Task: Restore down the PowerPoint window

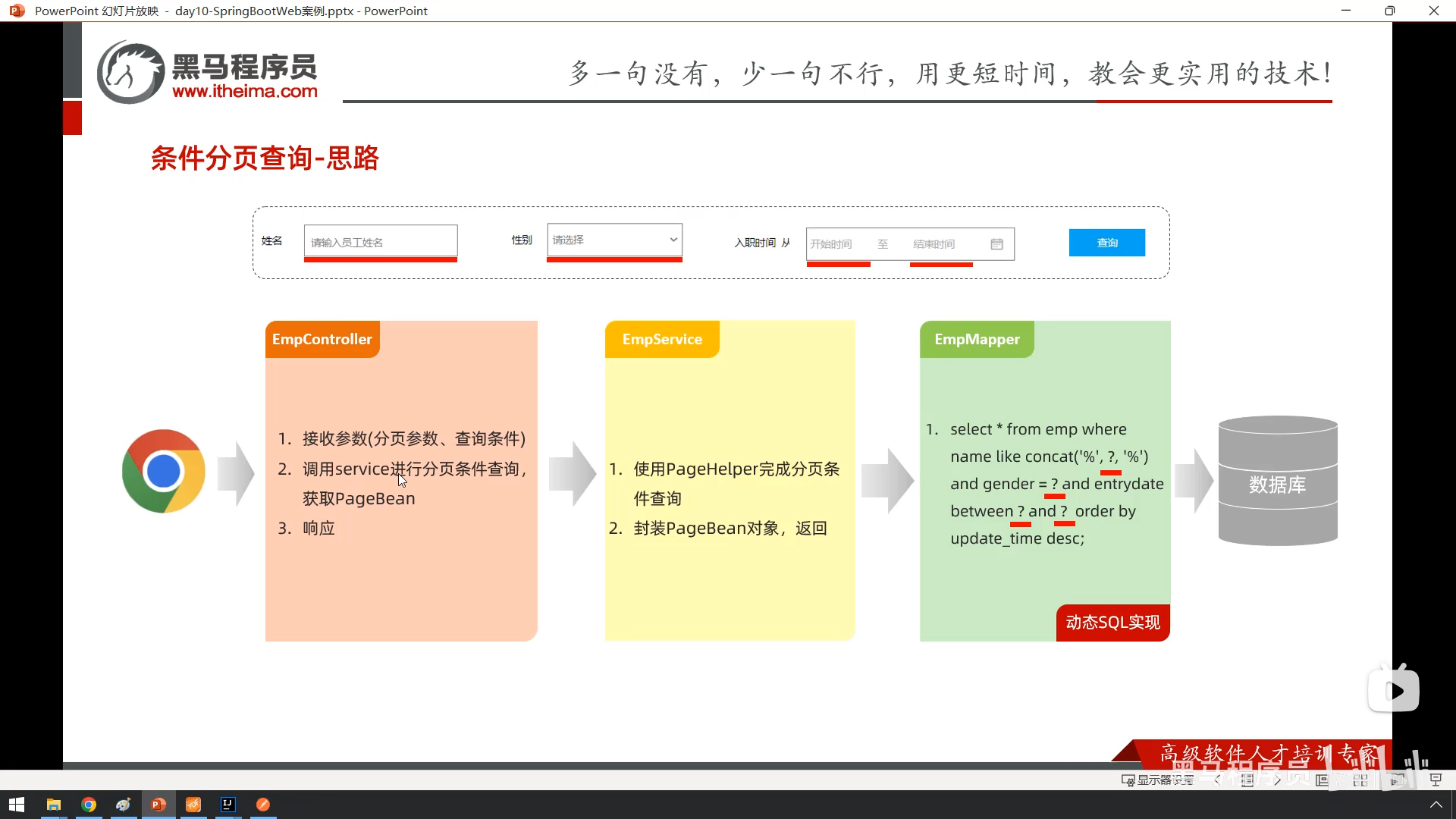Action: pyautogui.click(x=1389, y=11)
